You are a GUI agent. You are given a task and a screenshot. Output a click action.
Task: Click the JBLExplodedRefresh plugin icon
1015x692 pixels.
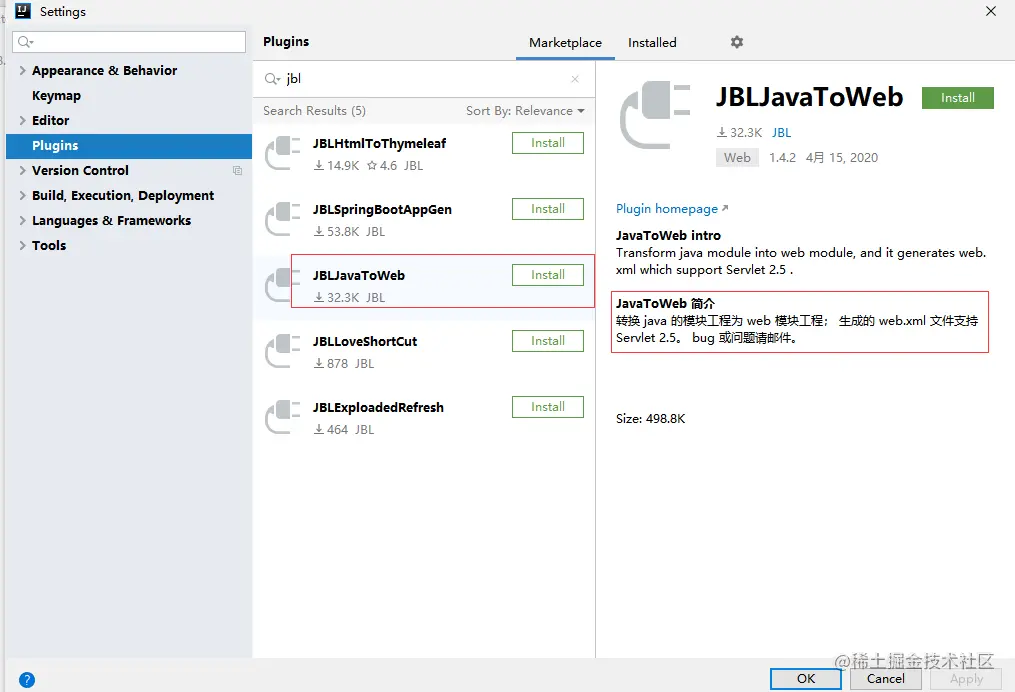(x=283, y=417)
